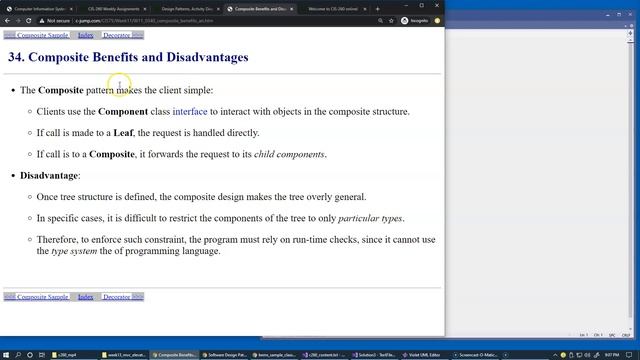Open taskbar search magnifier
Image resolution: width=640 pixels, height=360 pixels.
click(18, 355)
